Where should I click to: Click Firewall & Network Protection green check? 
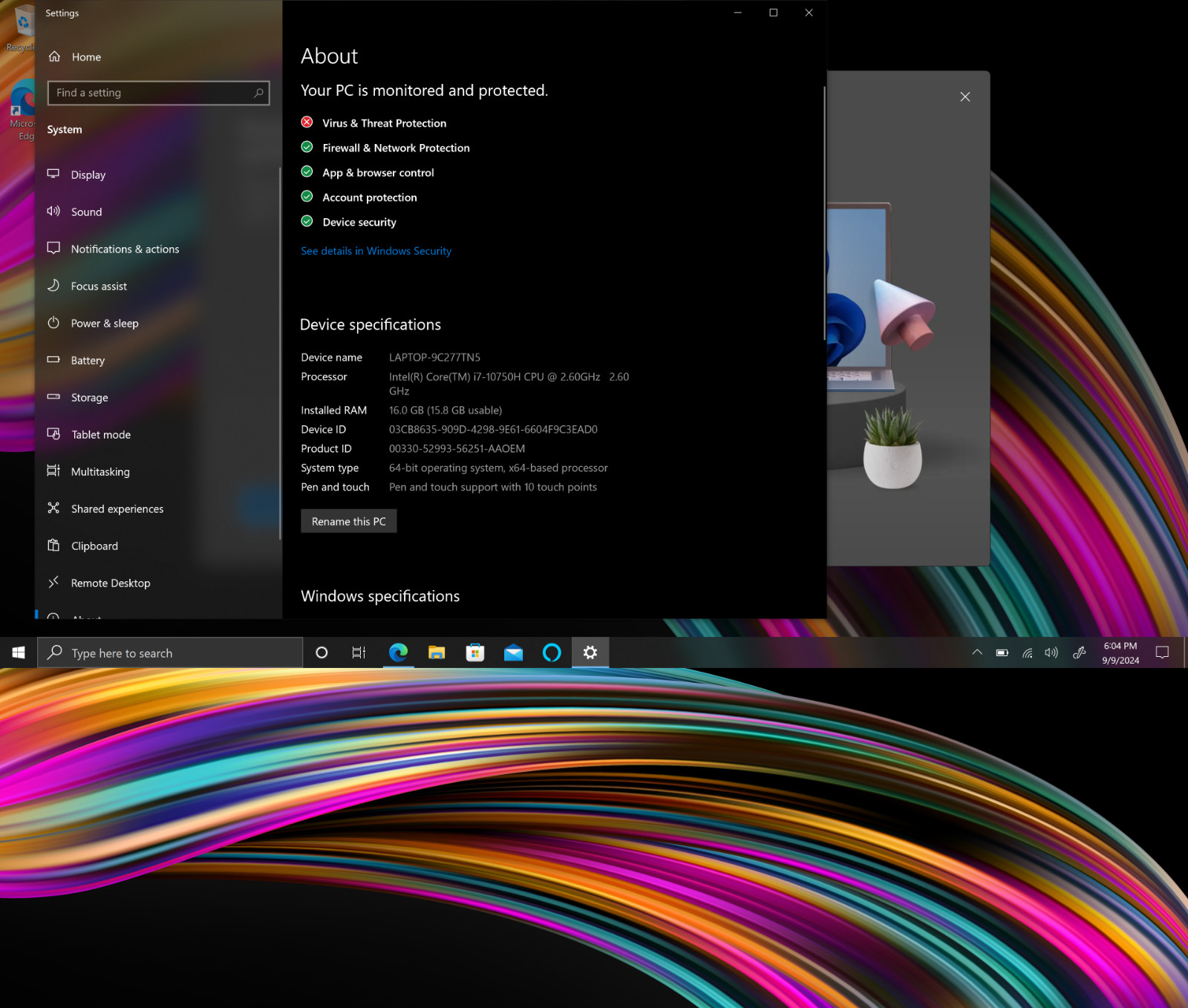click(307, 147)
